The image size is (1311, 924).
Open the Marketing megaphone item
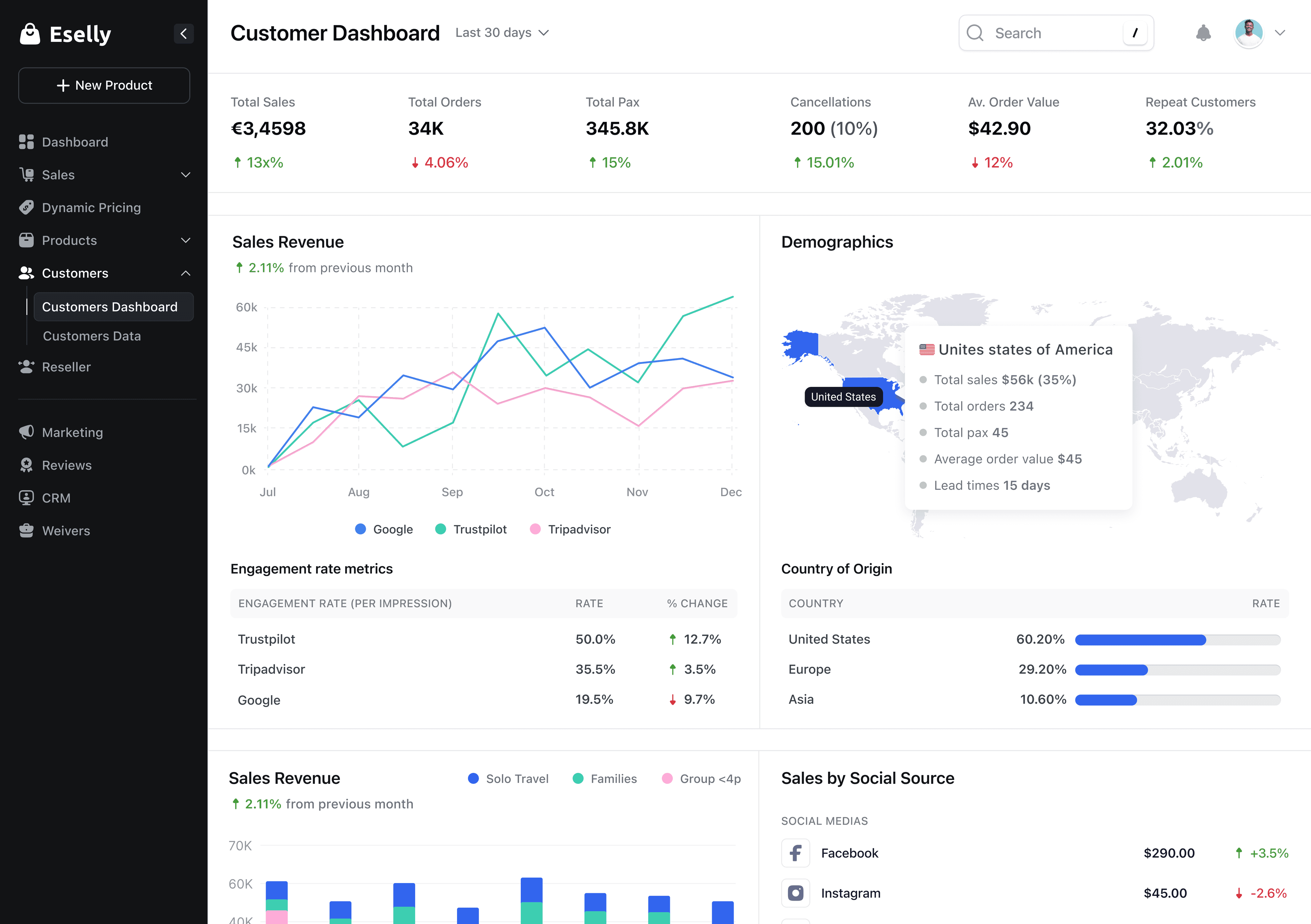point(72,432)
